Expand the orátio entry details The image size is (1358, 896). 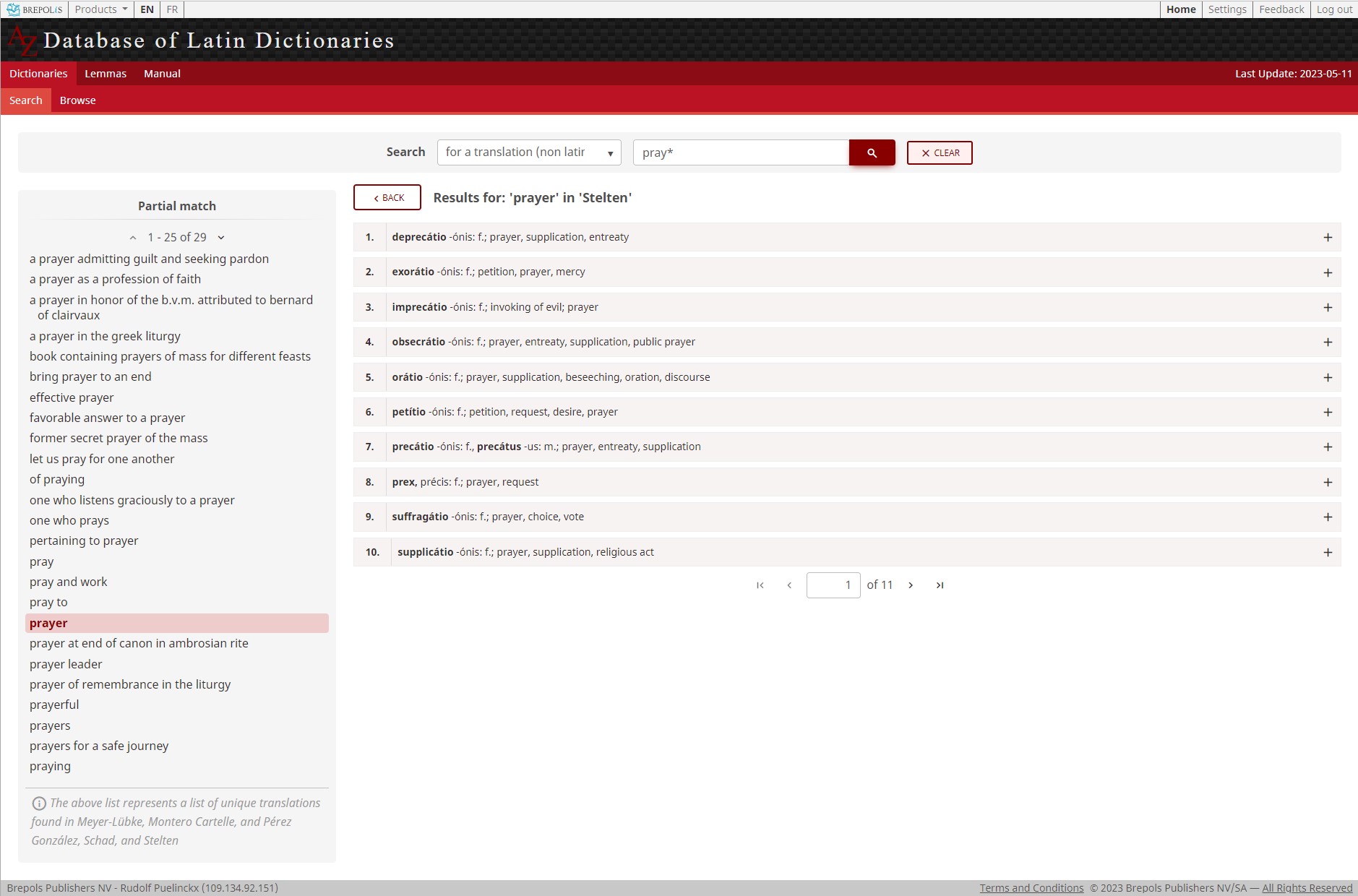[1327, 378]
